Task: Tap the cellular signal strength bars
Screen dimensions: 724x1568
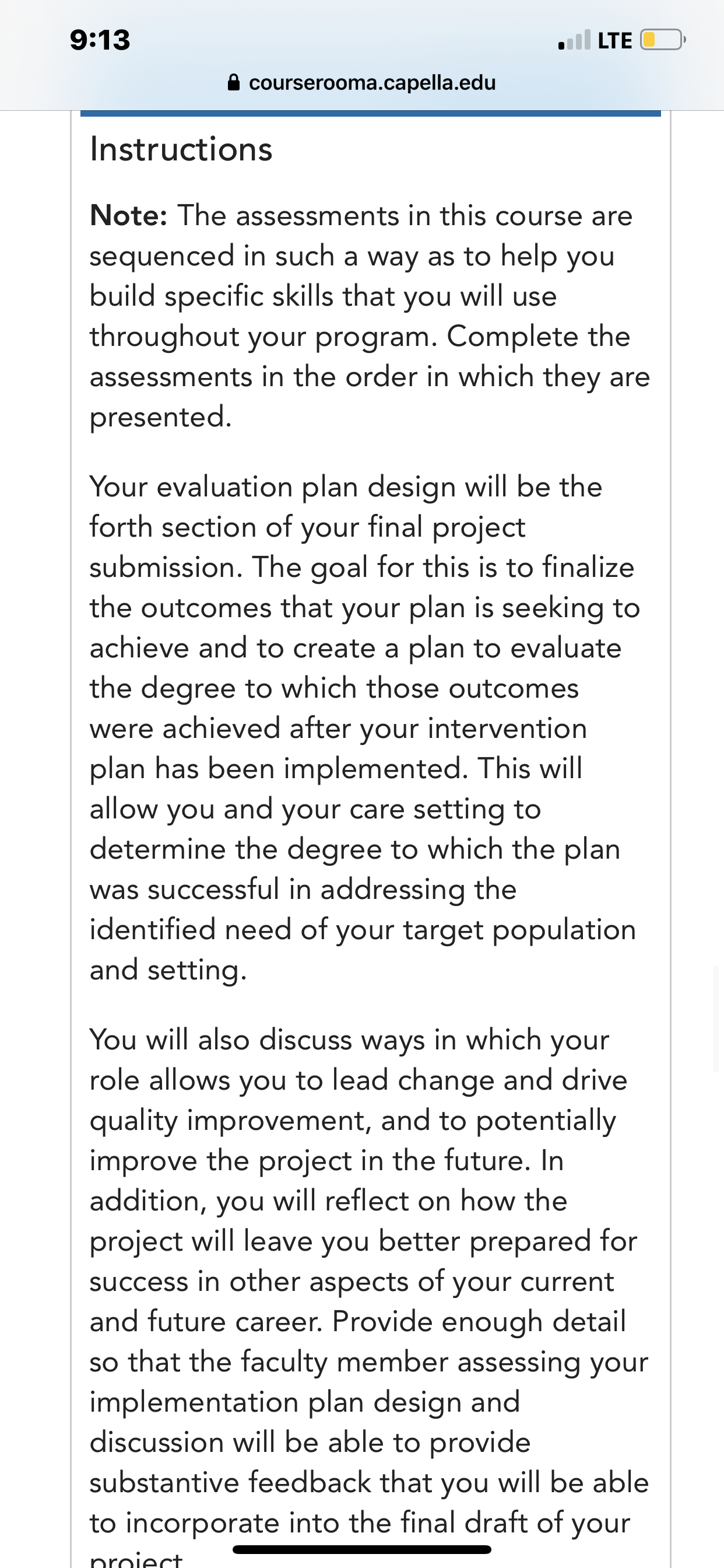Action: click(574, 40)
